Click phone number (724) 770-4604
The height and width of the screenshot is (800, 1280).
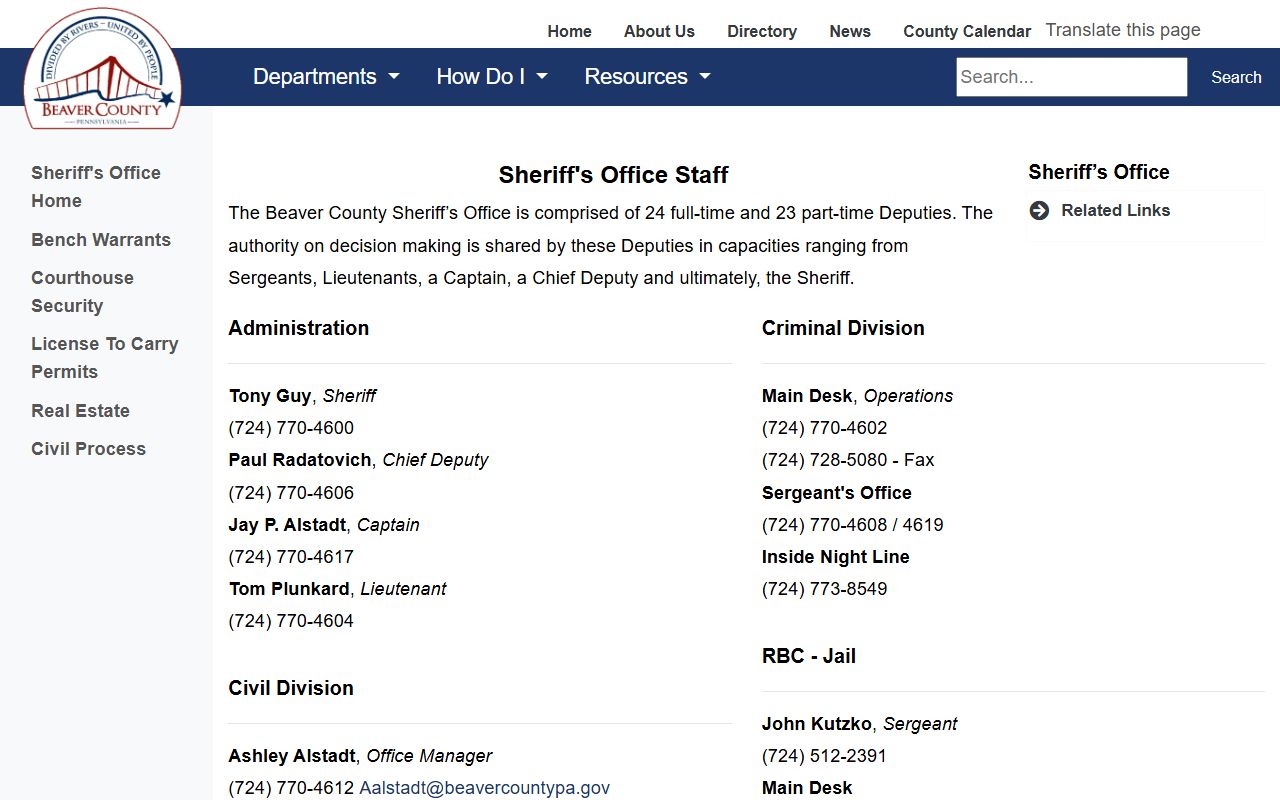coord(291,621)
